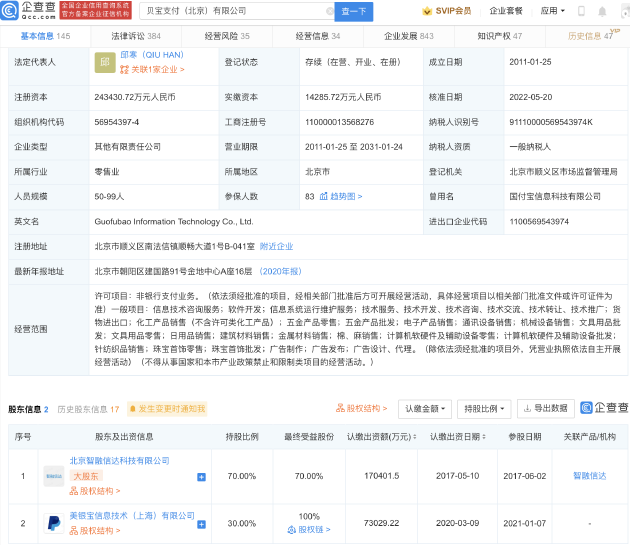Click 工商注册号 value 110000013568276

point(340,122)
